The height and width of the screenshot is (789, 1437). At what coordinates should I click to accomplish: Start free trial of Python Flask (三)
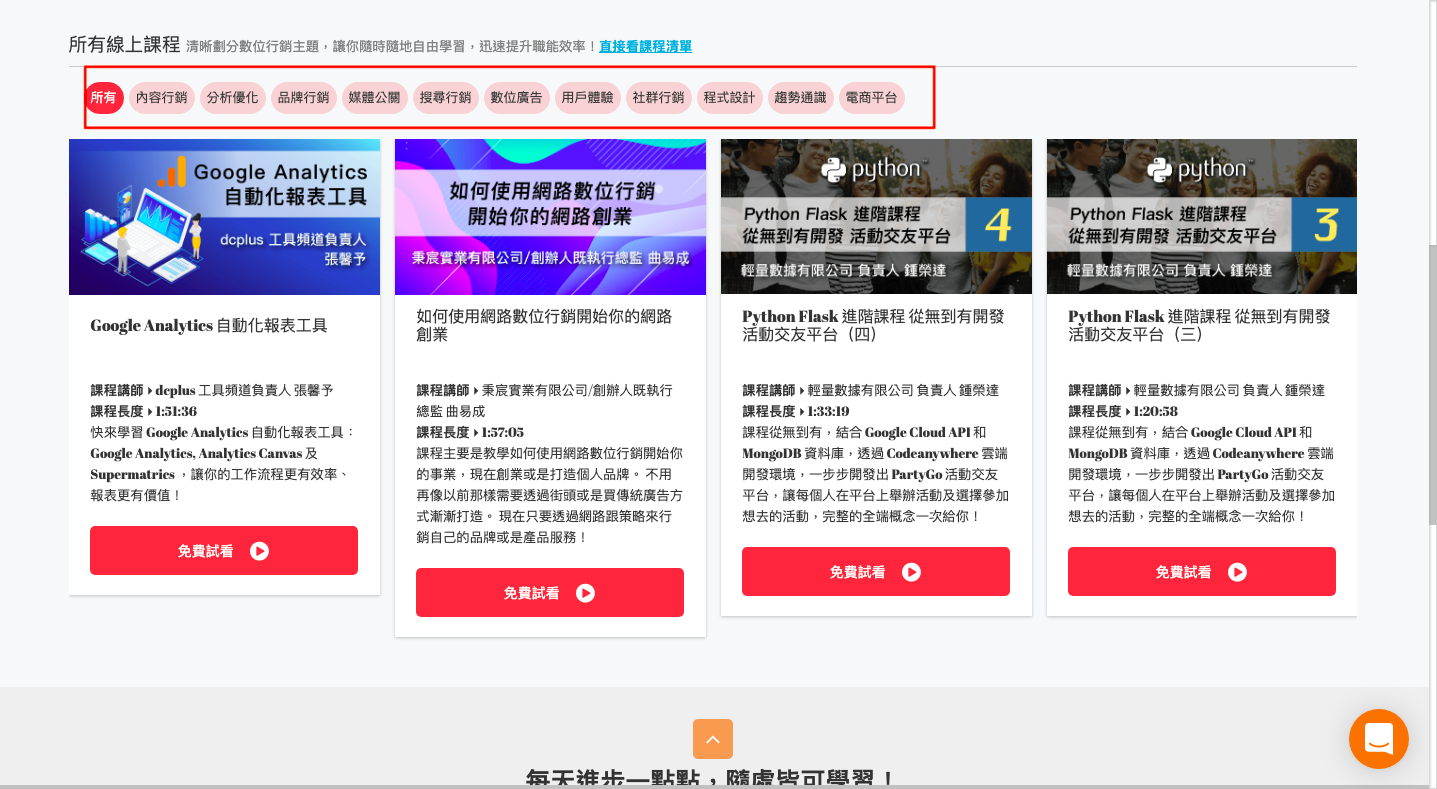[x=1202, y=572]
